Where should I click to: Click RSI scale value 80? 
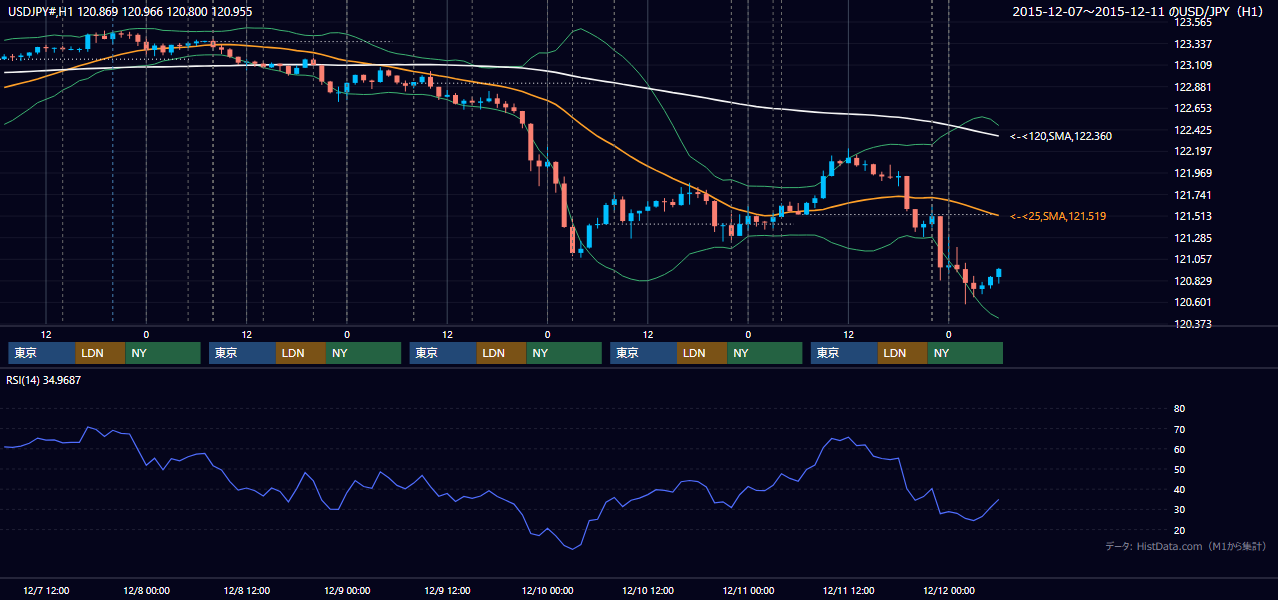tap(1180, 409)
